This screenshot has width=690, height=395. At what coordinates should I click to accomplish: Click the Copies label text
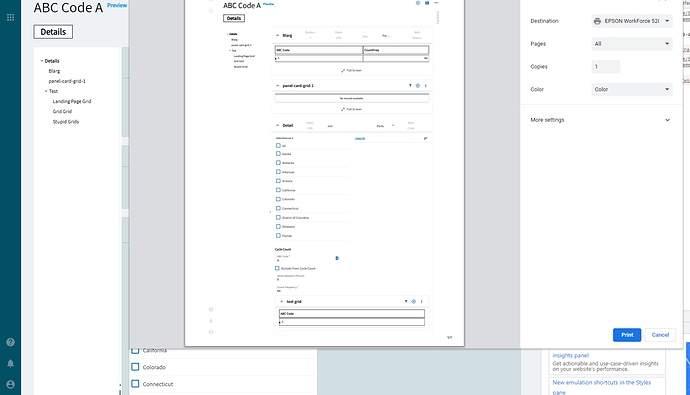[x=539, y=66]
